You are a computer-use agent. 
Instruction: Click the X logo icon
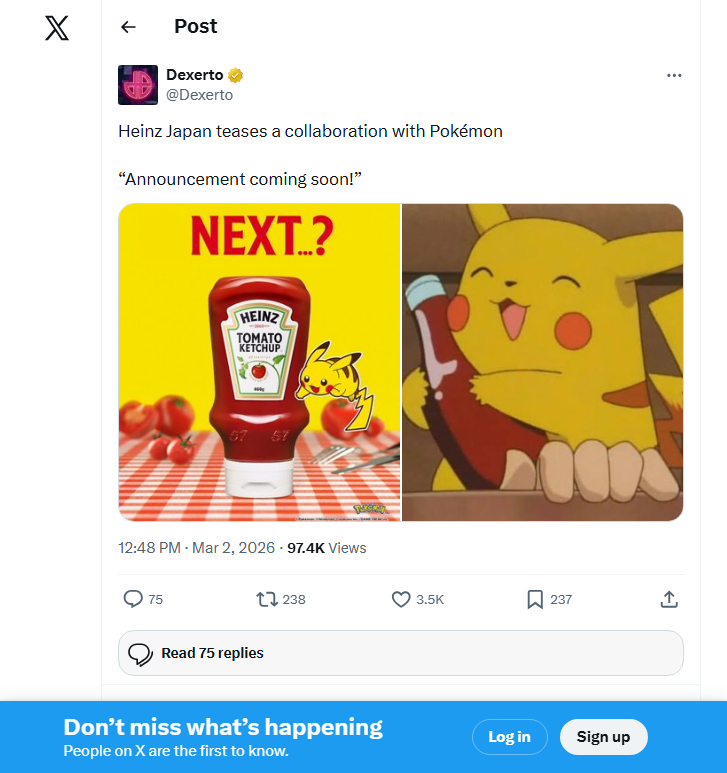click(x=57, y=28)
